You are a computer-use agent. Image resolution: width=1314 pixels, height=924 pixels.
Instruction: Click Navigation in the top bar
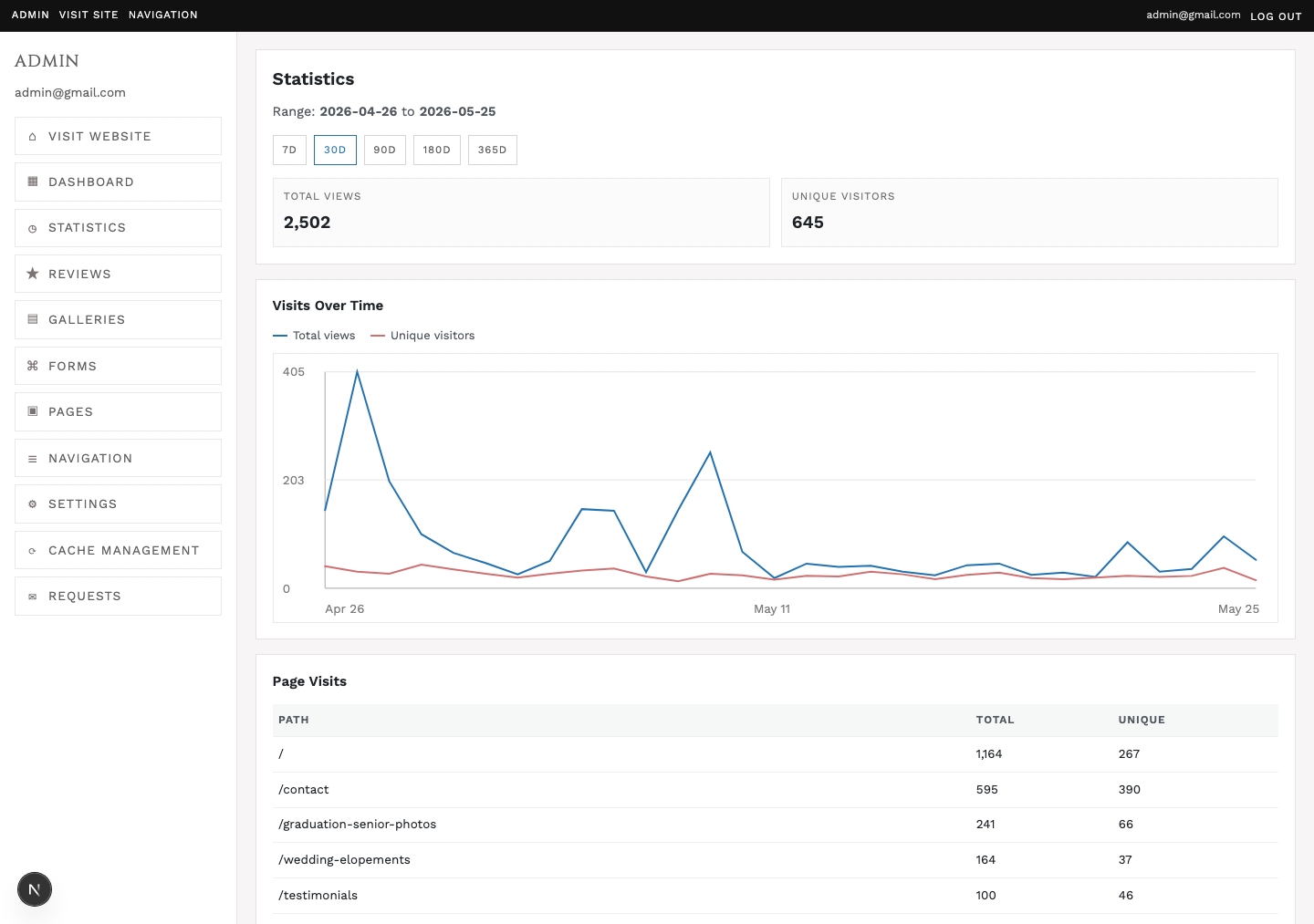click(x=163, y=15)
